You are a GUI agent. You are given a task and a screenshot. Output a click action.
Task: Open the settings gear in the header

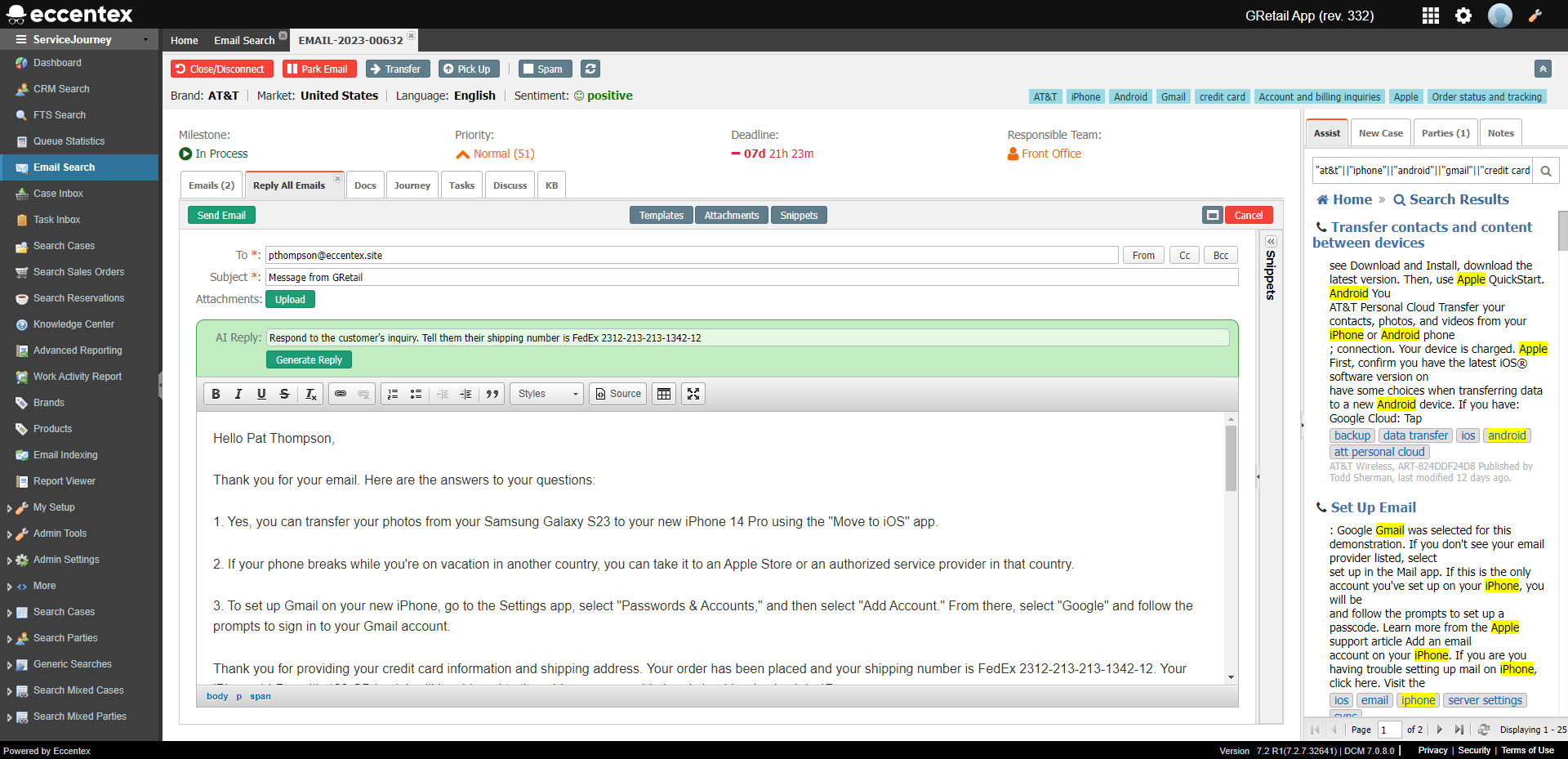tap(1463, 16)
